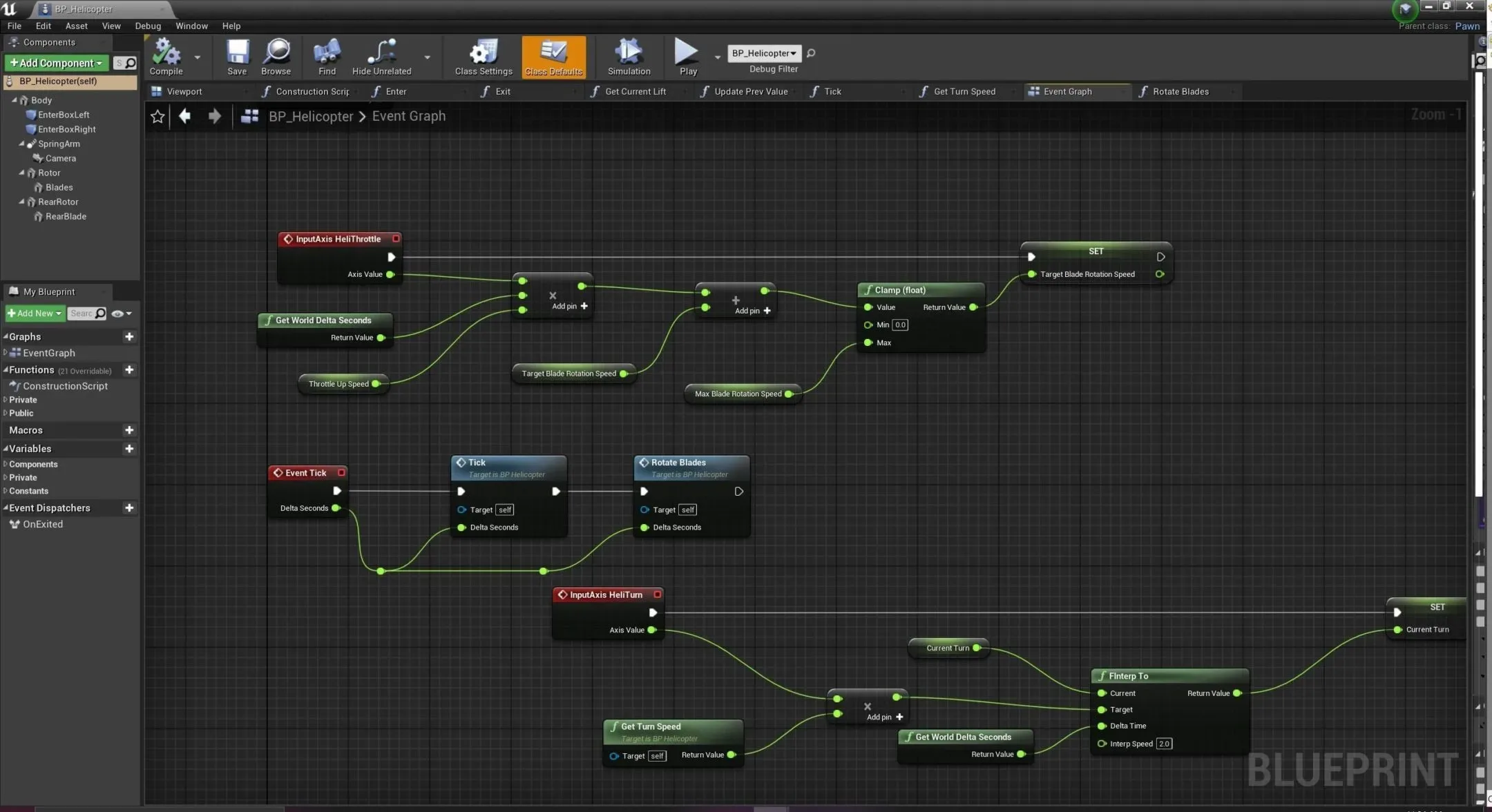Select EnterBoxLeft component
Image resolution: width=1492 pixels, height=812 pixels.
pyautogui.click(x=63, y=115)
